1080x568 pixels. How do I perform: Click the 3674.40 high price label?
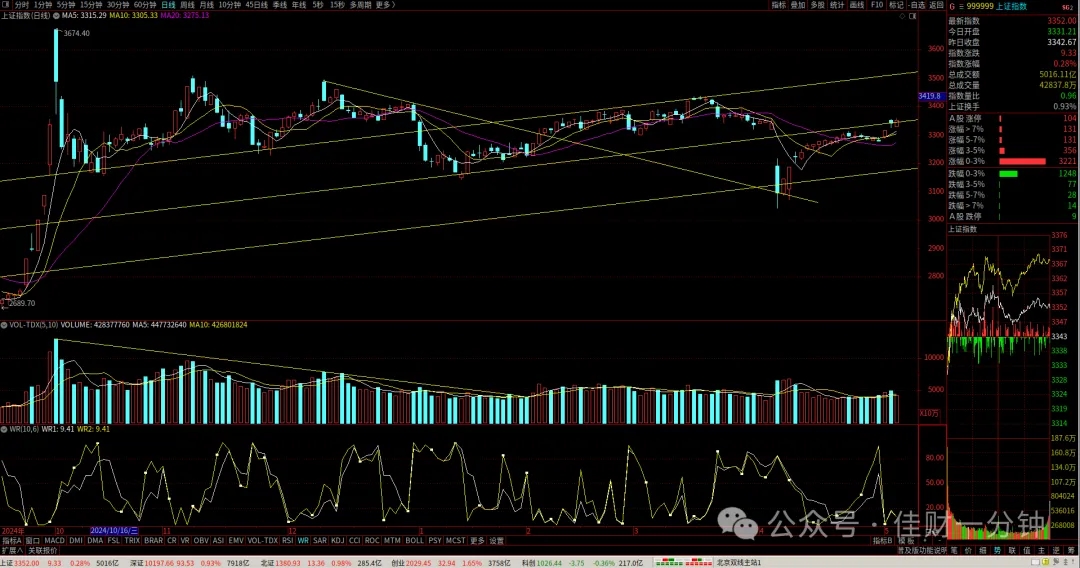(x=76, y=33)
